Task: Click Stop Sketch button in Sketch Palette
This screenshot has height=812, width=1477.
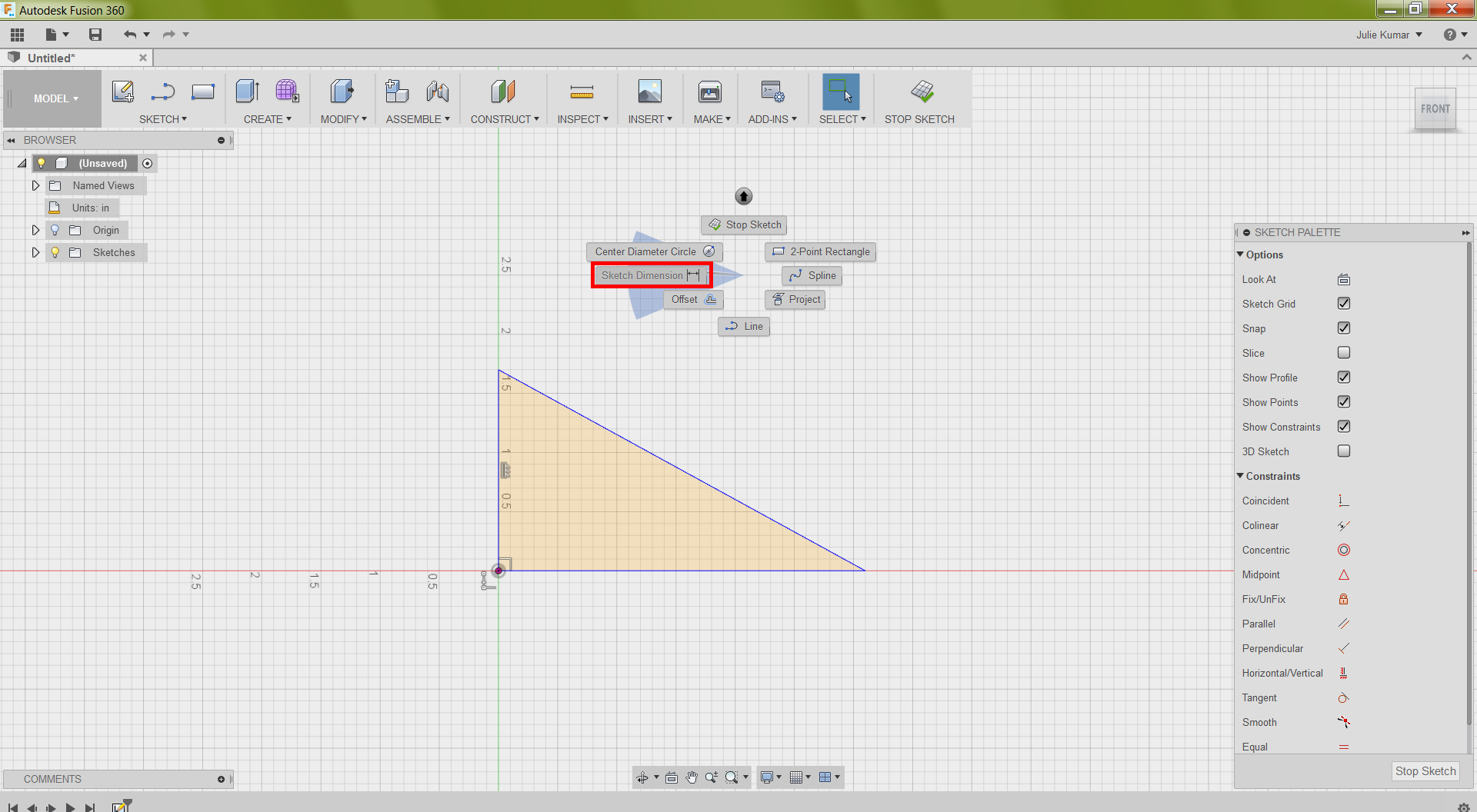Action: point(1425,771)
